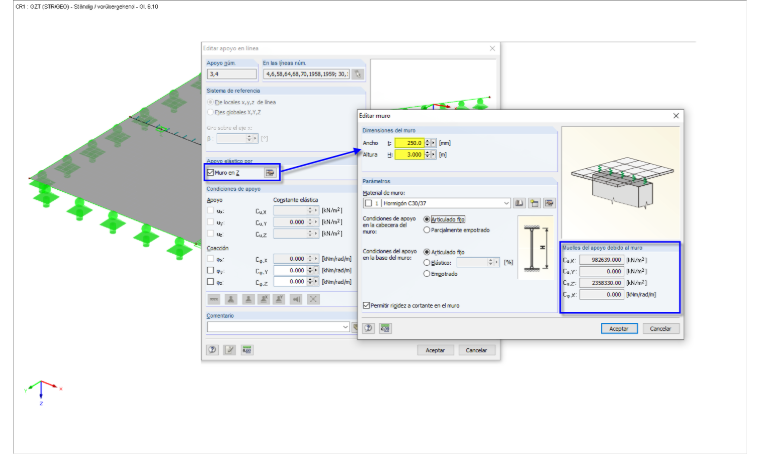
Task: Click Cancelar in Editar apoyo en línea
Action: click(x=476, y=350)
